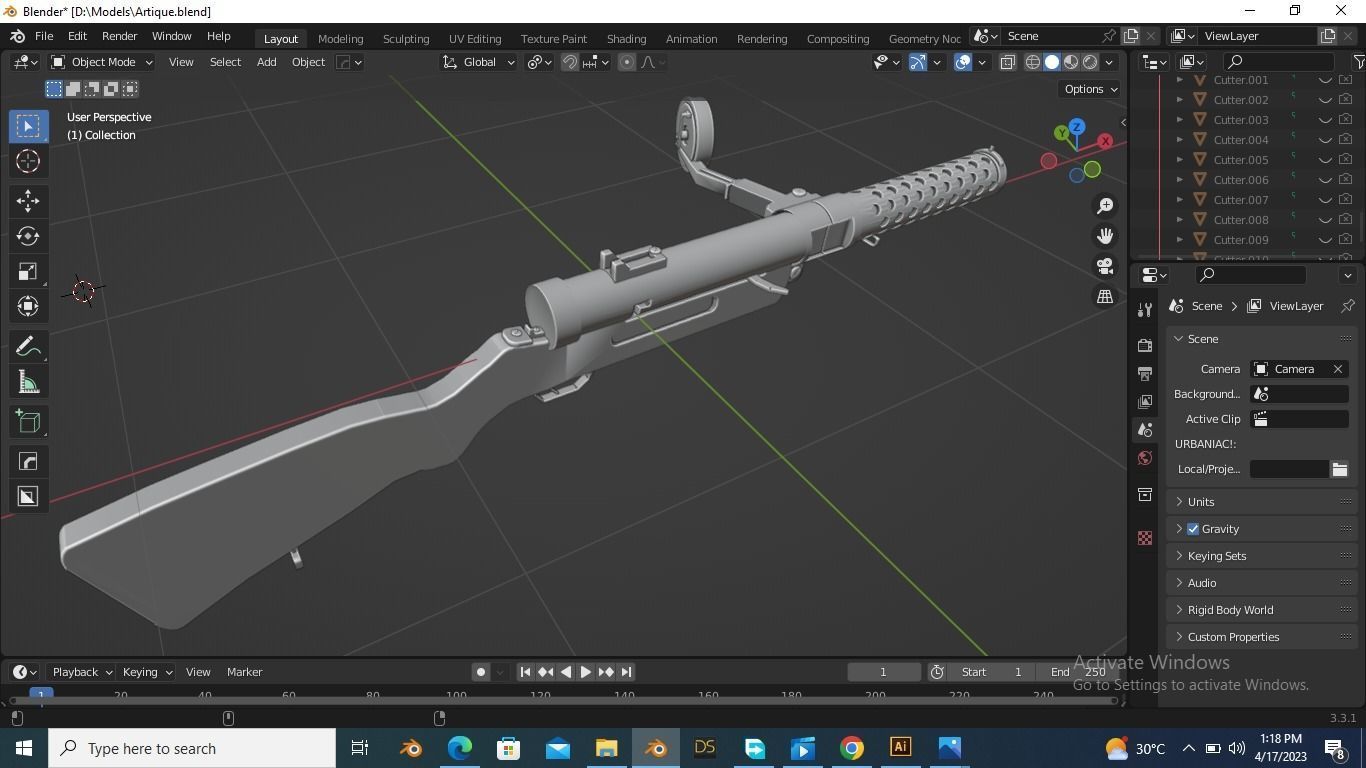This screenshot has width=1366, height=768.
Task: Open the Global transform orientation dropdown
Action: pyautogui.click(x=478, y=62)
